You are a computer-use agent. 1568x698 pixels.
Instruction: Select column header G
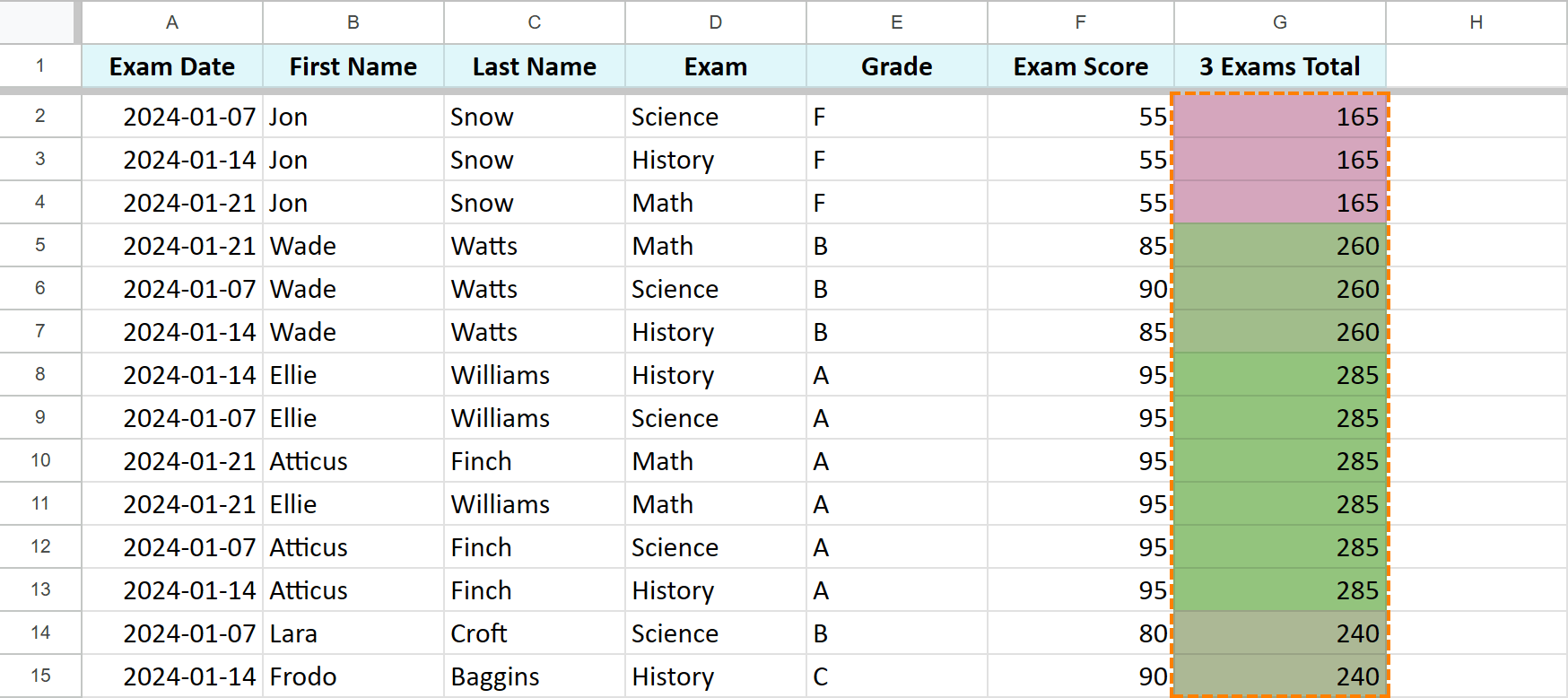(1280, 22)
